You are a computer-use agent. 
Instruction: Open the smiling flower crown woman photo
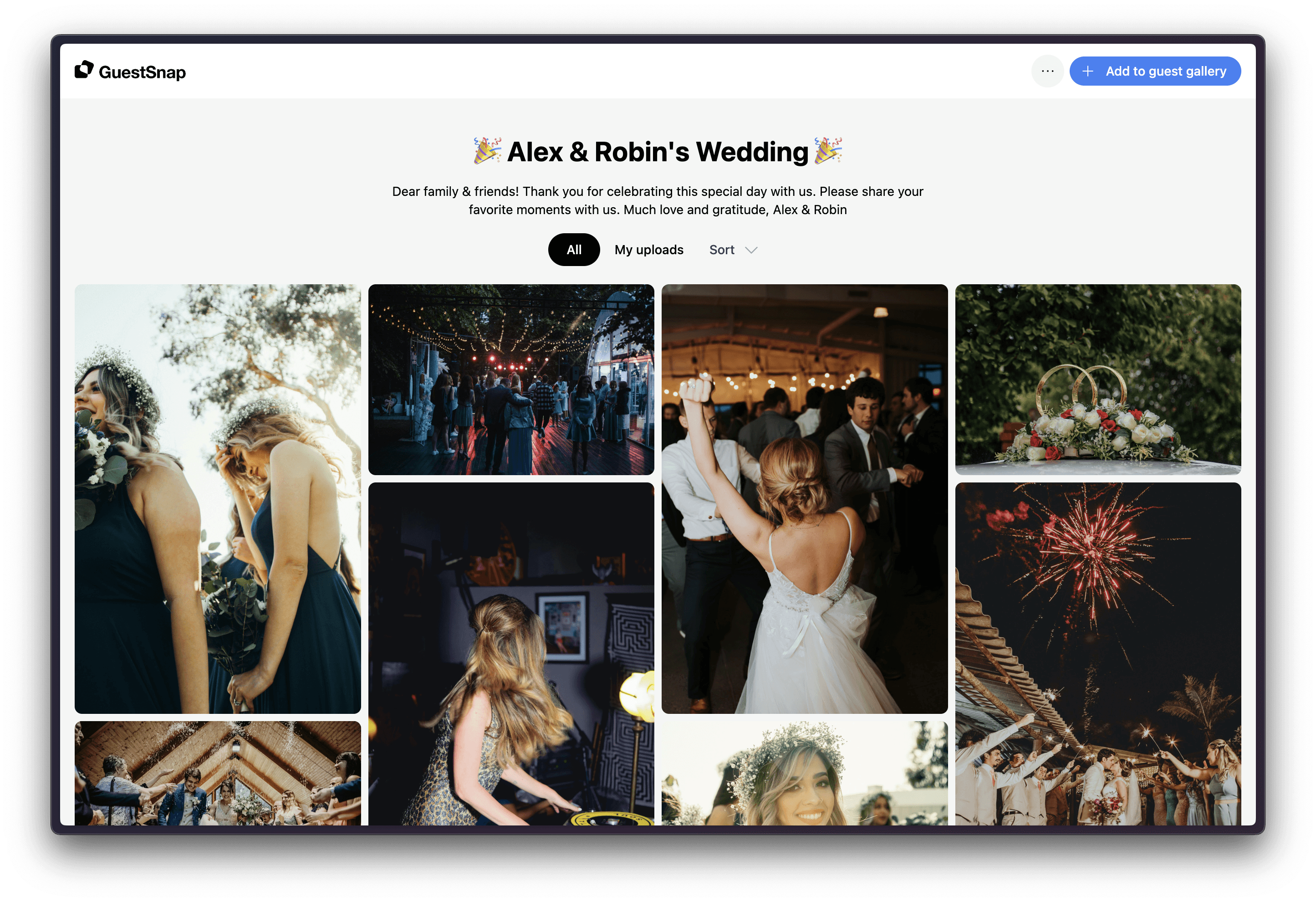804,773
